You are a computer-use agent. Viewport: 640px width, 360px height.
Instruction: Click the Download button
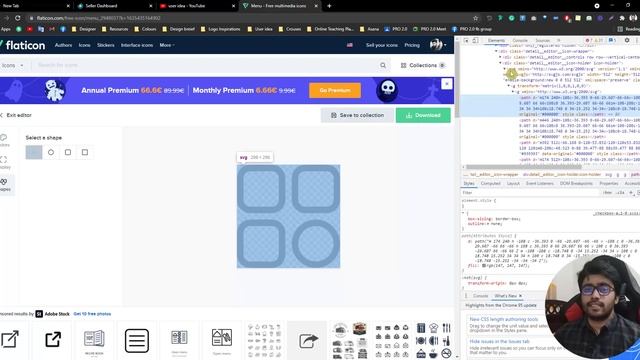[x=423, y=116]
